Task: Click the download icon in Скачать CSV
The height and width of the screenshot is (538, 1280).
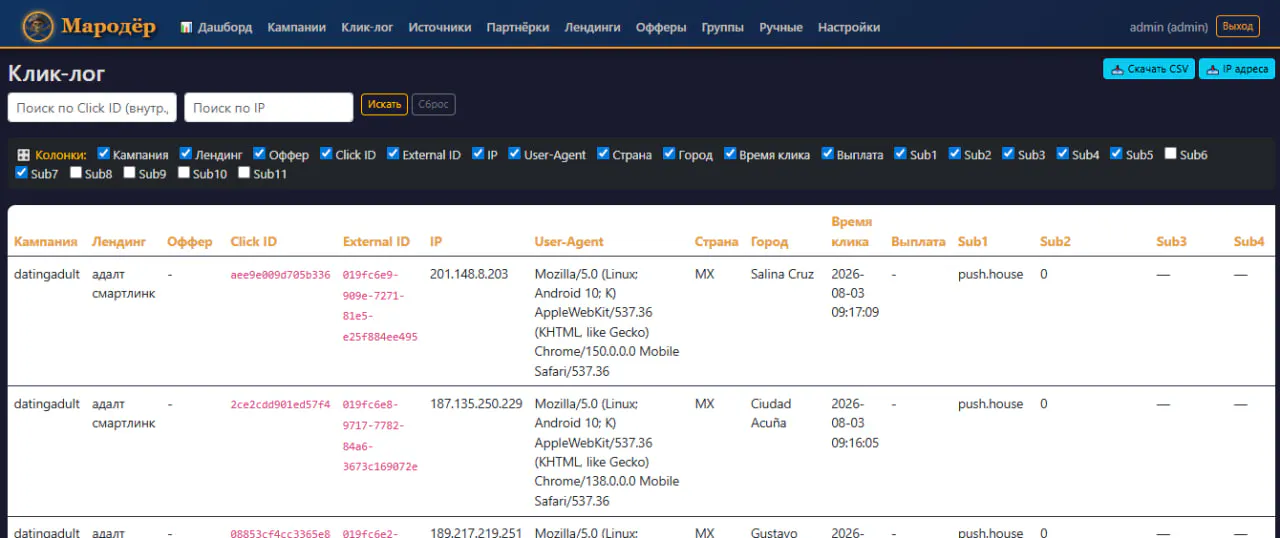Action: (1117, 69)
